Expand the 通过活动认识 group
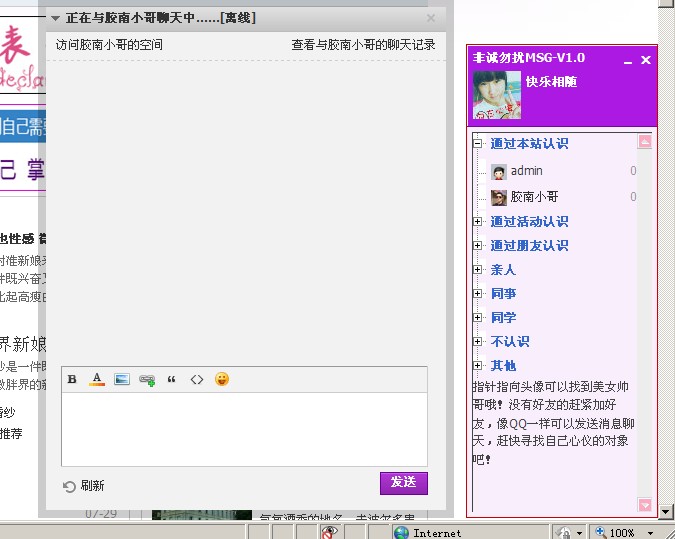Image resolution: width=675 pixels, height=539 pixels. [x=477, y=221]
